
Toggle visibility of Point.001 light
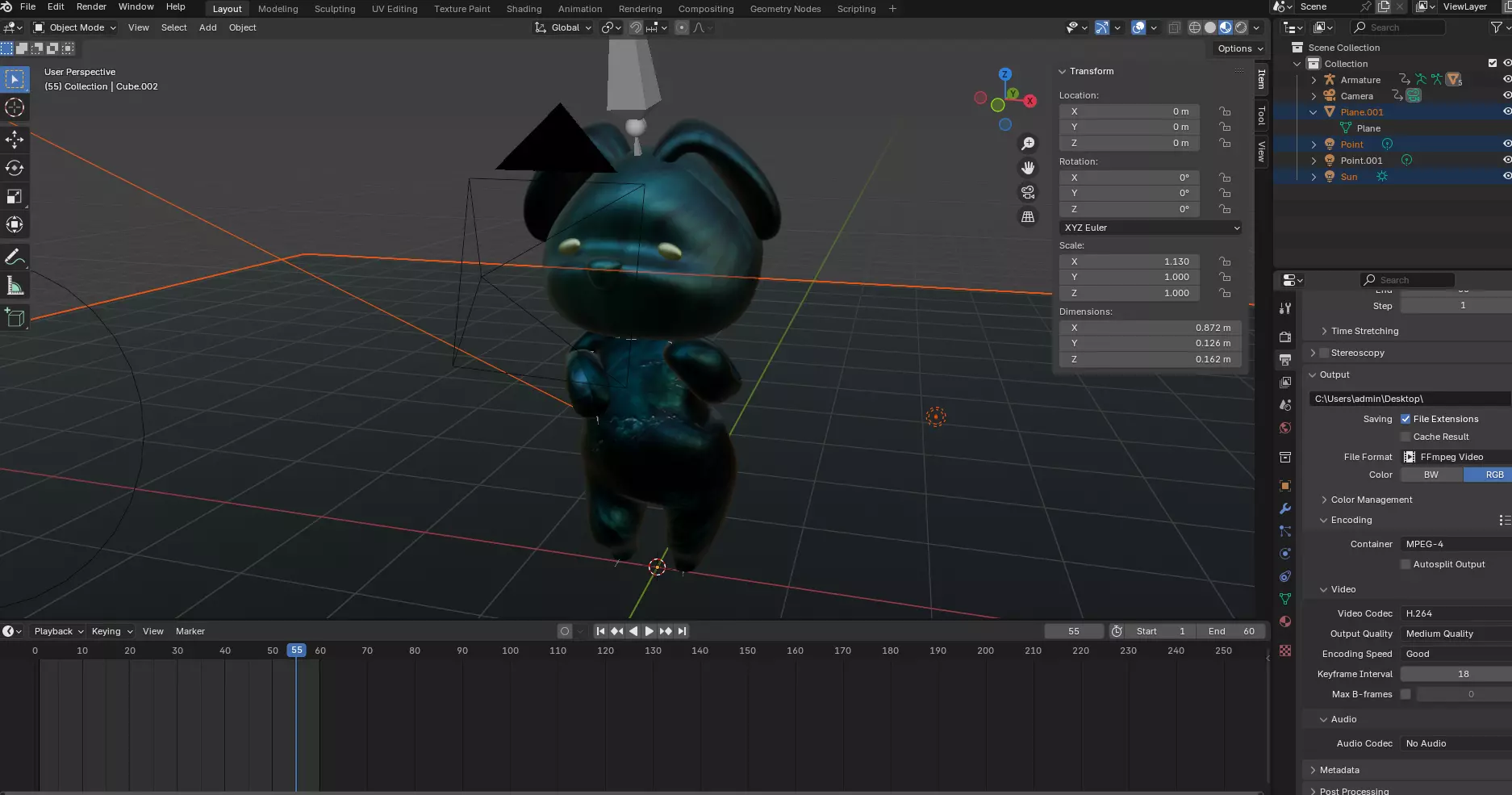pyautogui.click(x=1506, y=161)
